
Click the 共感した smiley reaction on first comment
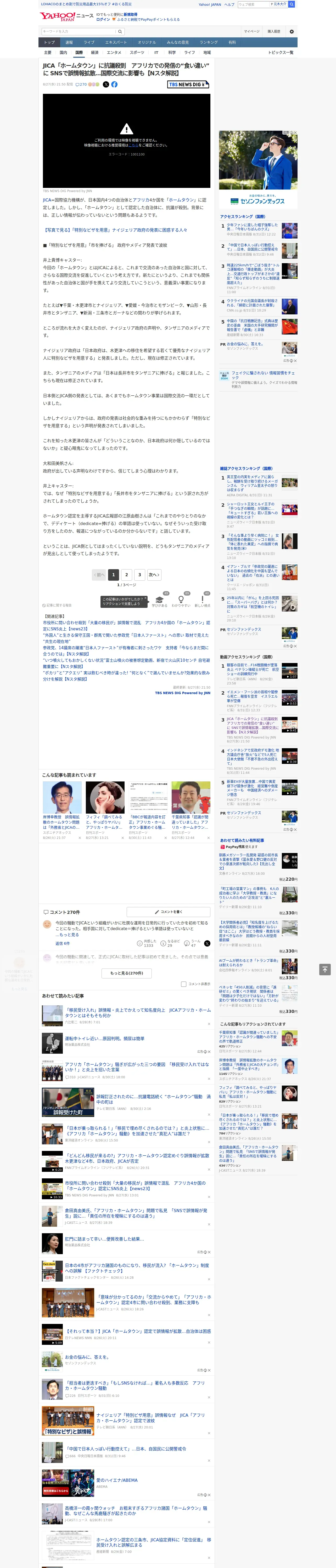click(x=140, y=943)
